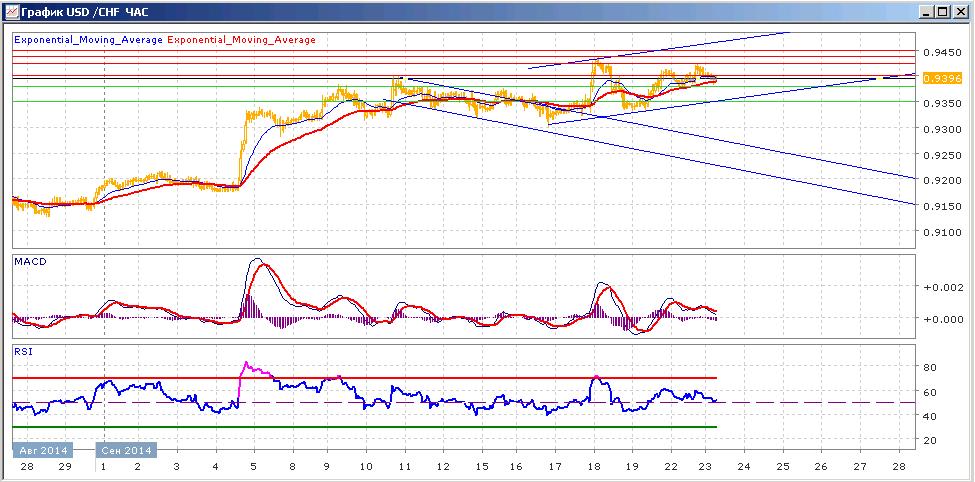Screen dimensions: 975x482
Task: Click date label 5 on time axis
Action: [x=253, y=466]
